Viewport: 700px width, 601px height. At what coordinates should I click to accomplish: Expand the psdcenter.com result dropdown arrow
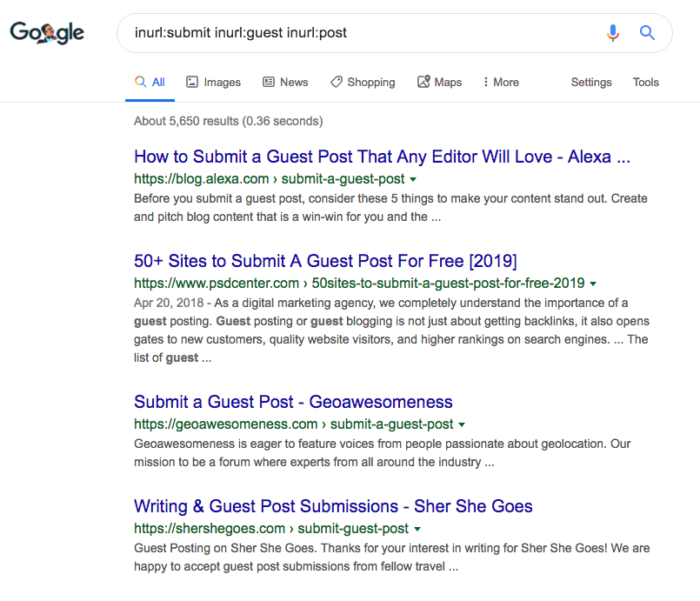[x=593, y=284]
